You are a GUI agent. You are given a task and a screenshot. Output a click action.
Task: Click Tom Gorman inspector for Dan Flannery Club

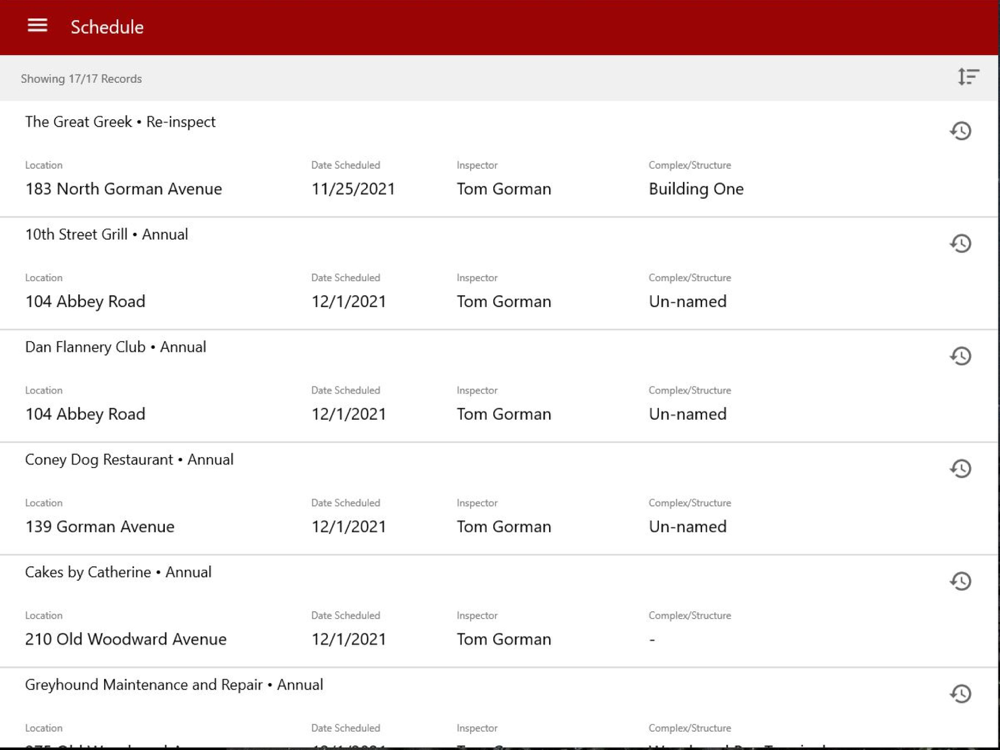tap(504, 414)
